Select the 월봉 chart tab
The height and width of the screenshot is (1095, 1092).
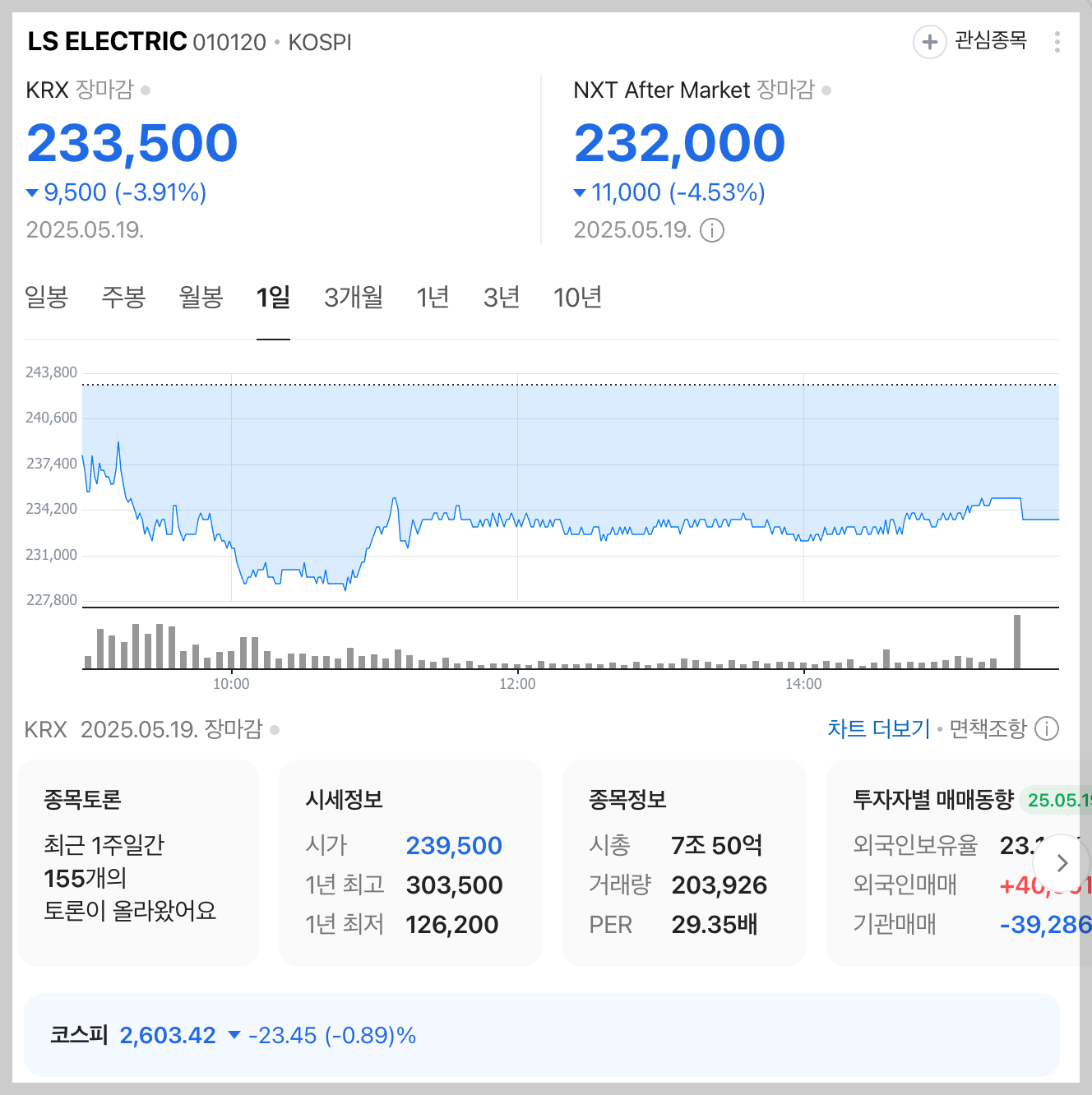coord(201,297)
